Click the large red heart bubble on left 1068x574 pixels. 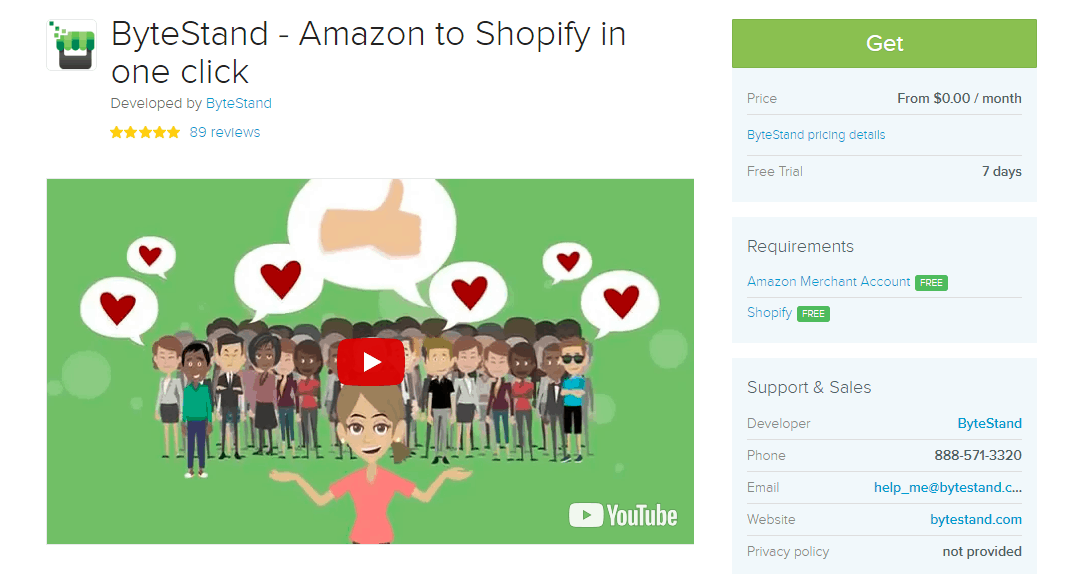118,308
